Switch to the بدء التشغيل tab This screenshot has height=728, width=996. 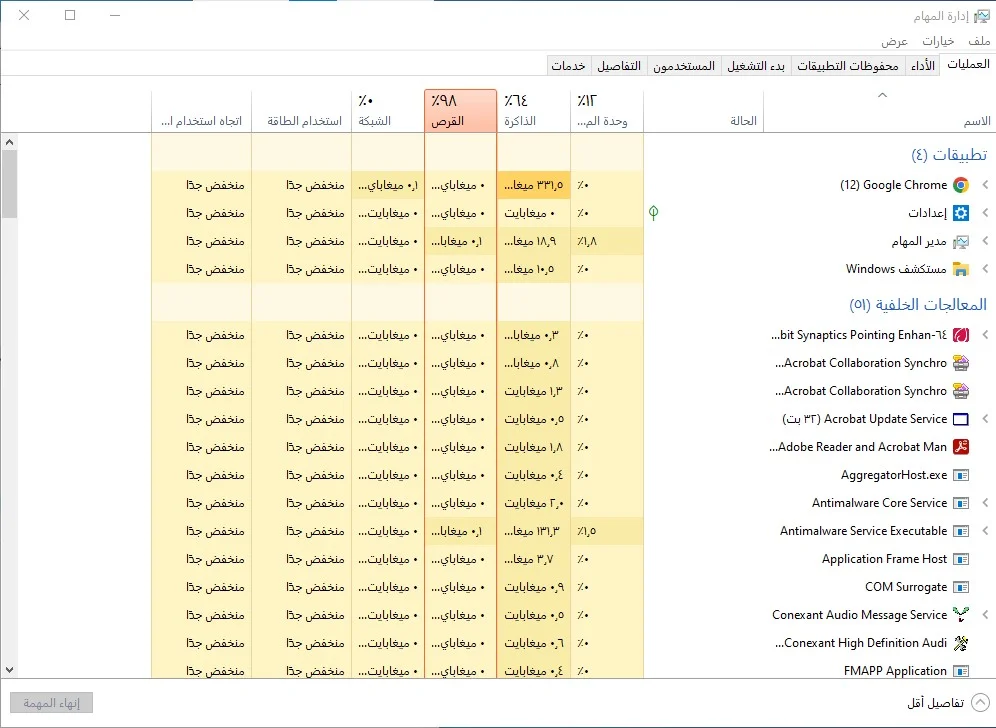pyautogui.click(x=756, y=65)
